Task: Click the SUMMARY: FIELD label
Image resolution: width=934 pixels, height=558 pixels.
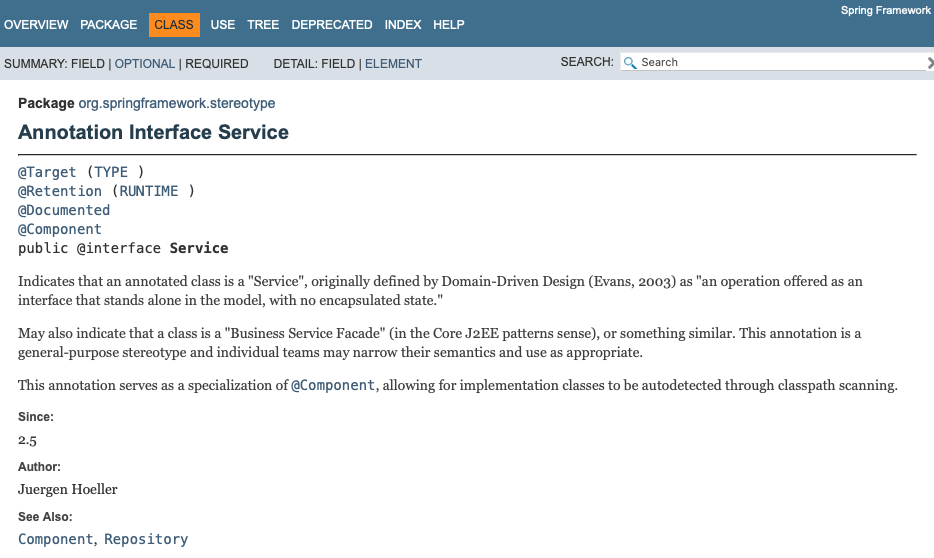Action: pyautogui.click(x=54, y=64)
